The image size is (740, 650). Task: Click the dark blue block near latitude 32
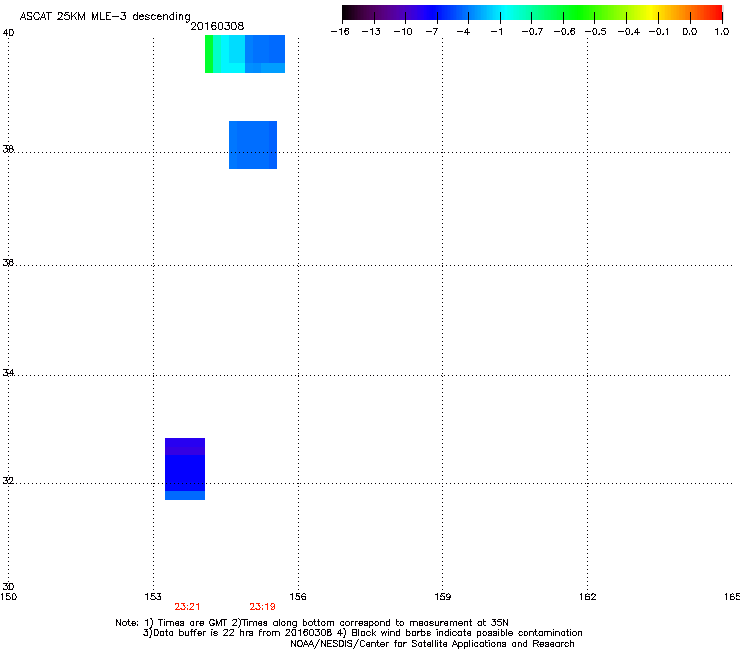185,473
